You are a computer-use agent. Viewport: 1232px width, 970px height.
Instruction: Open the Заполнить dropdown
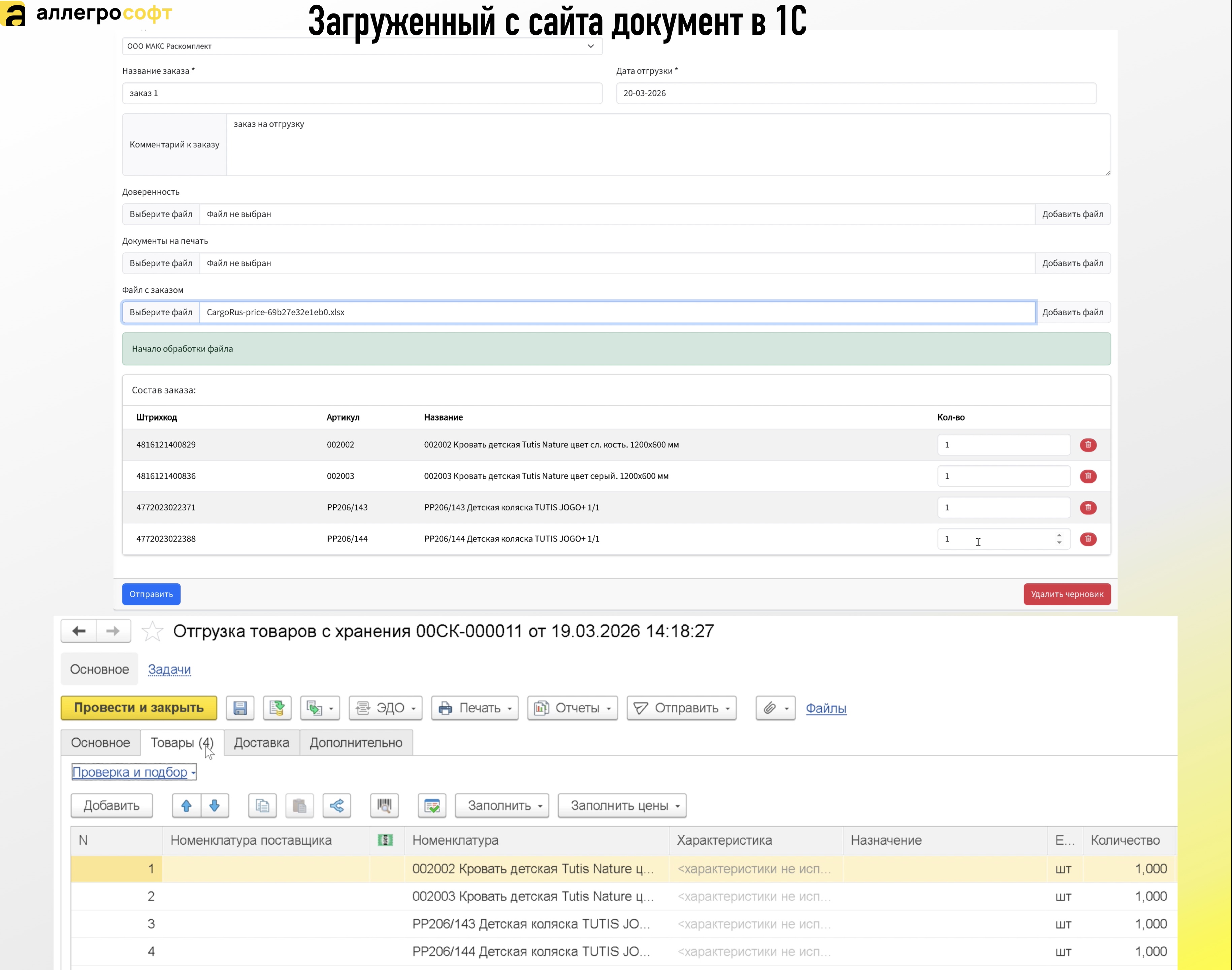[502, 806]
